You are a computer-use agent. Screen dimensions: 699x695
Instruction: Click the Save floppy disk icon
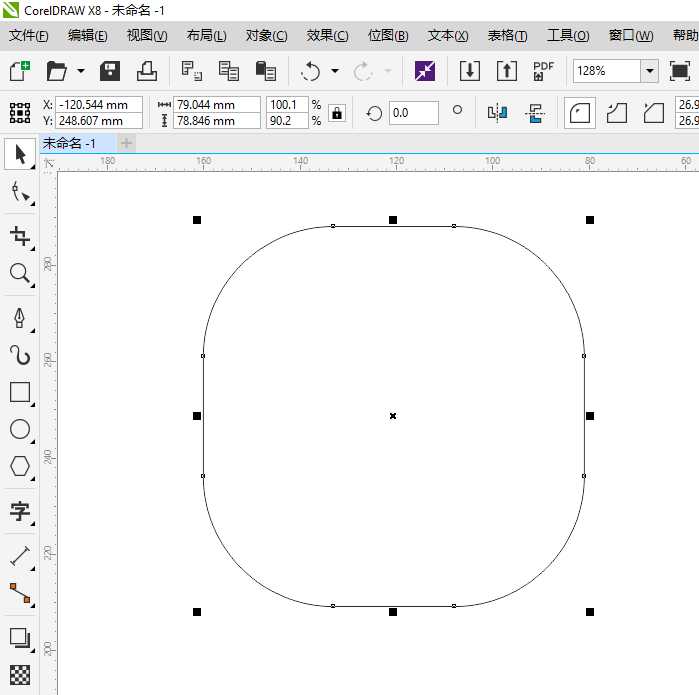[110, 71]
